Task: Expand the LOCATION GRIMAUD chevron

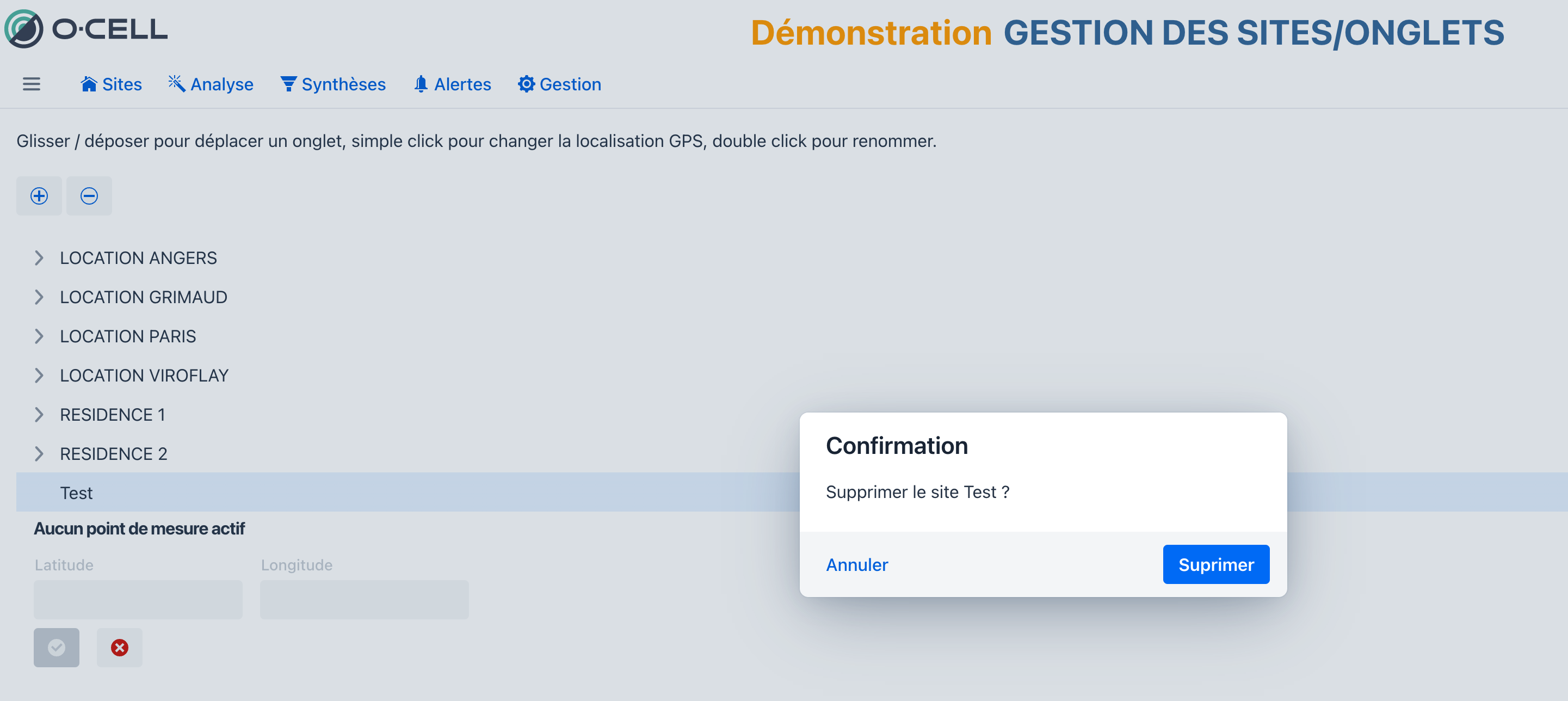Action: click(x=39, y=297)
